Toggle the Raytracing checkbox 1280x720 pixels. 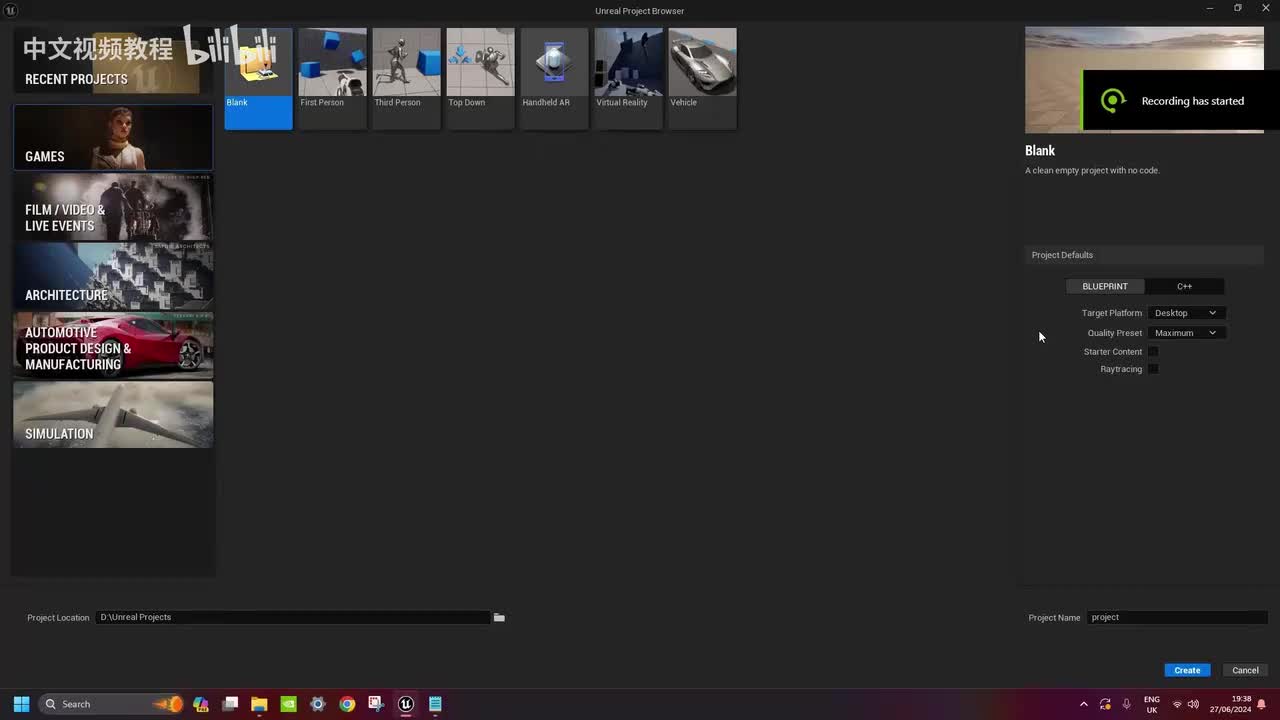point(1153,369)
